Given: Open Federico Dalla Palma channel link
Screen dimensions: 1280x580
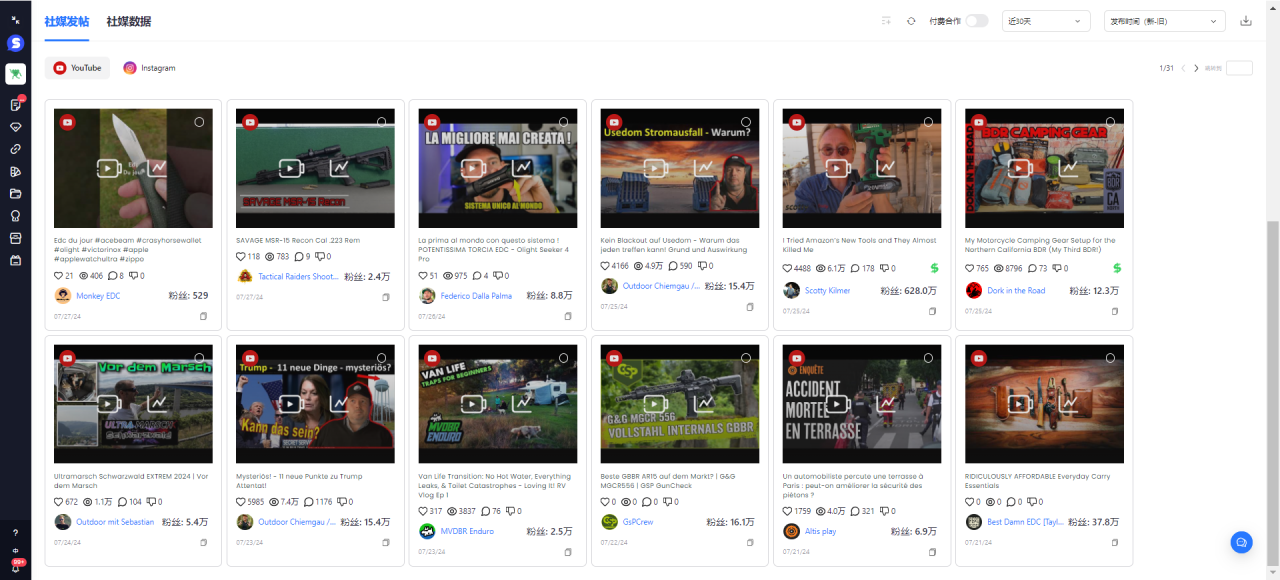Looking at the screenshot, I should [476, 296].
